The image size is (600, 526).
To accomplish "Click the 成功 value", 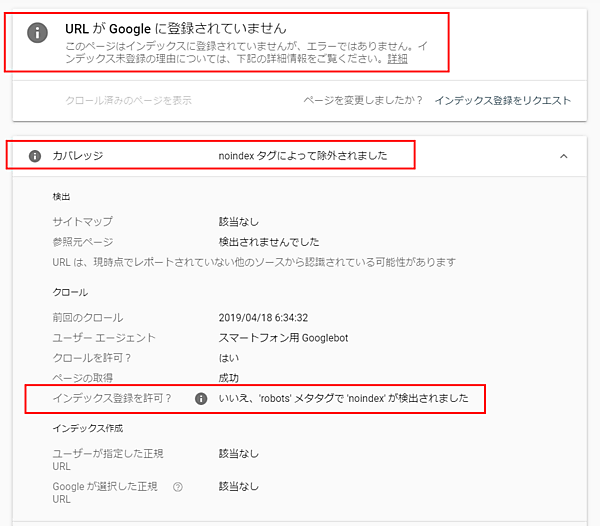I will 228,378.
